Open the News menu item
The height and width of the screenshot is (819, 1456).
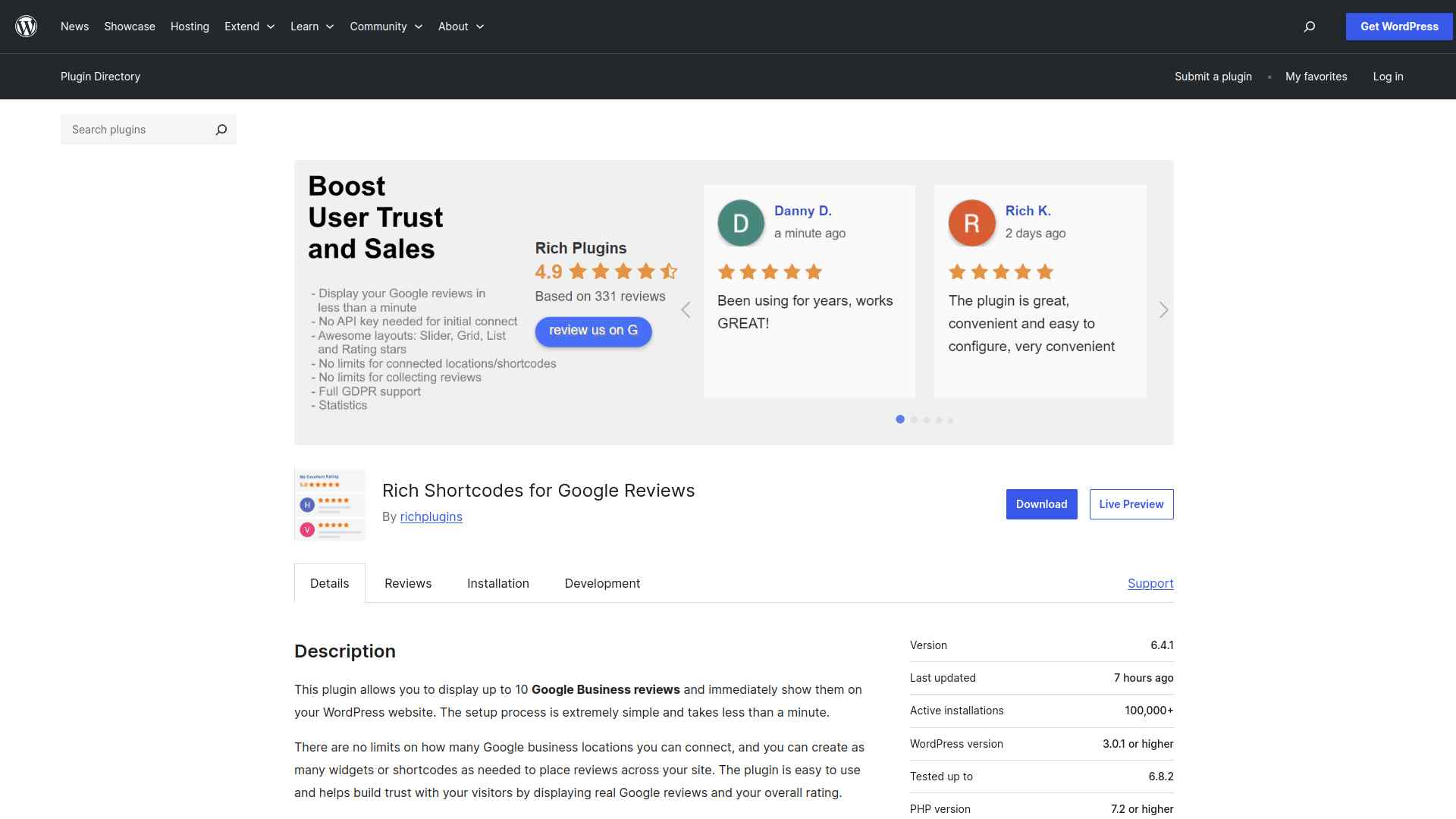(74, 27)
